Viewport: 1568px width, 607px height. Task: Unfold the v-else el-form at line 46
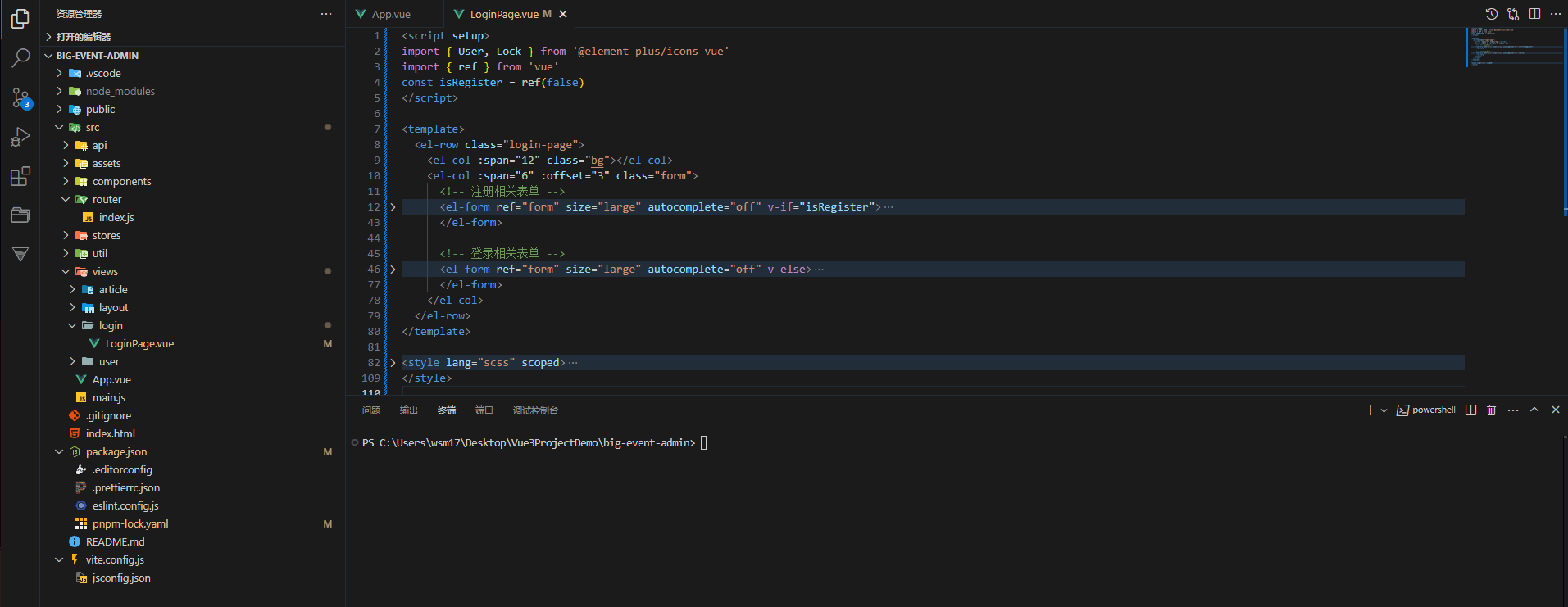393,270
